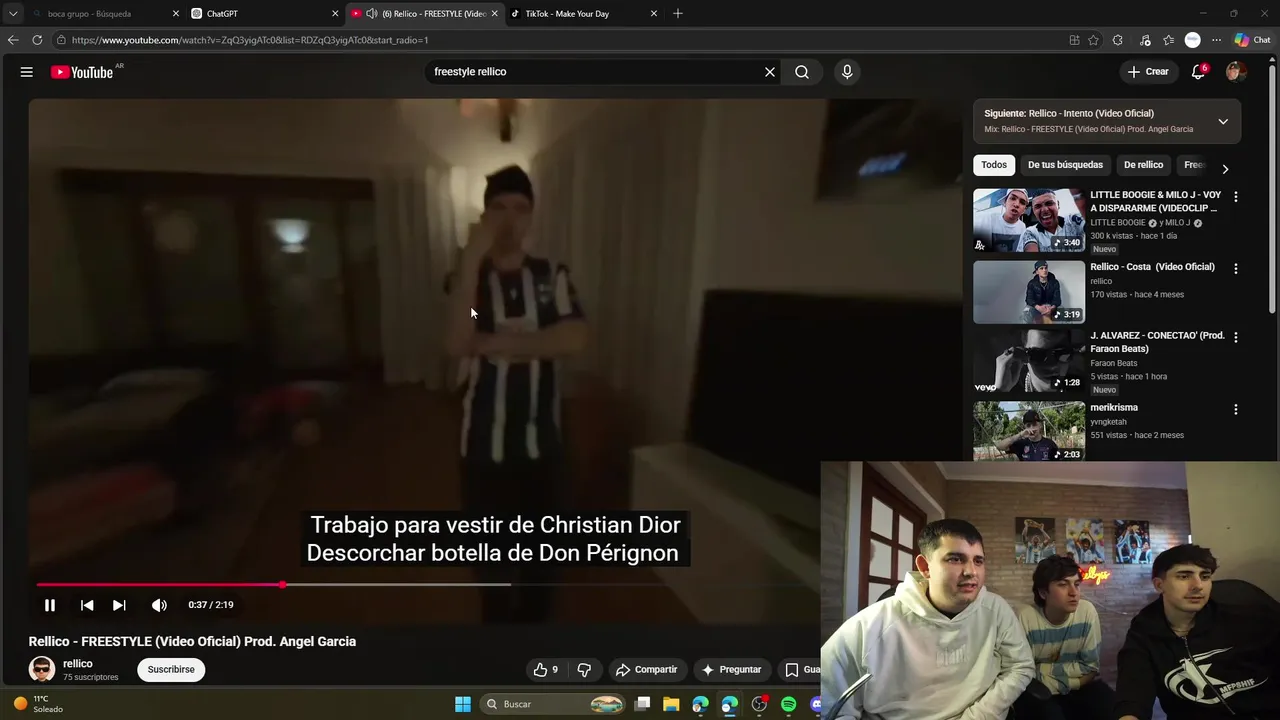Go back with the browser back arrow

click(13, 40)
